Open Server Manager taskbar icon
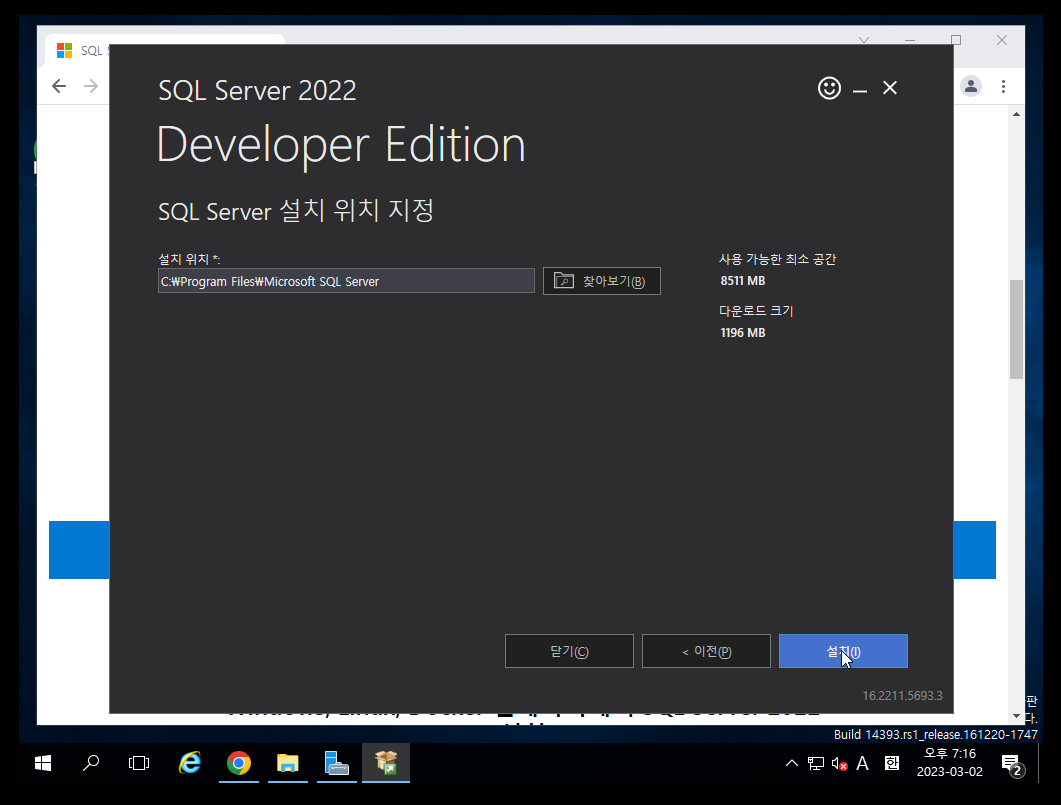This screenshot has width=1061, height=805. (x=336, y=763)
